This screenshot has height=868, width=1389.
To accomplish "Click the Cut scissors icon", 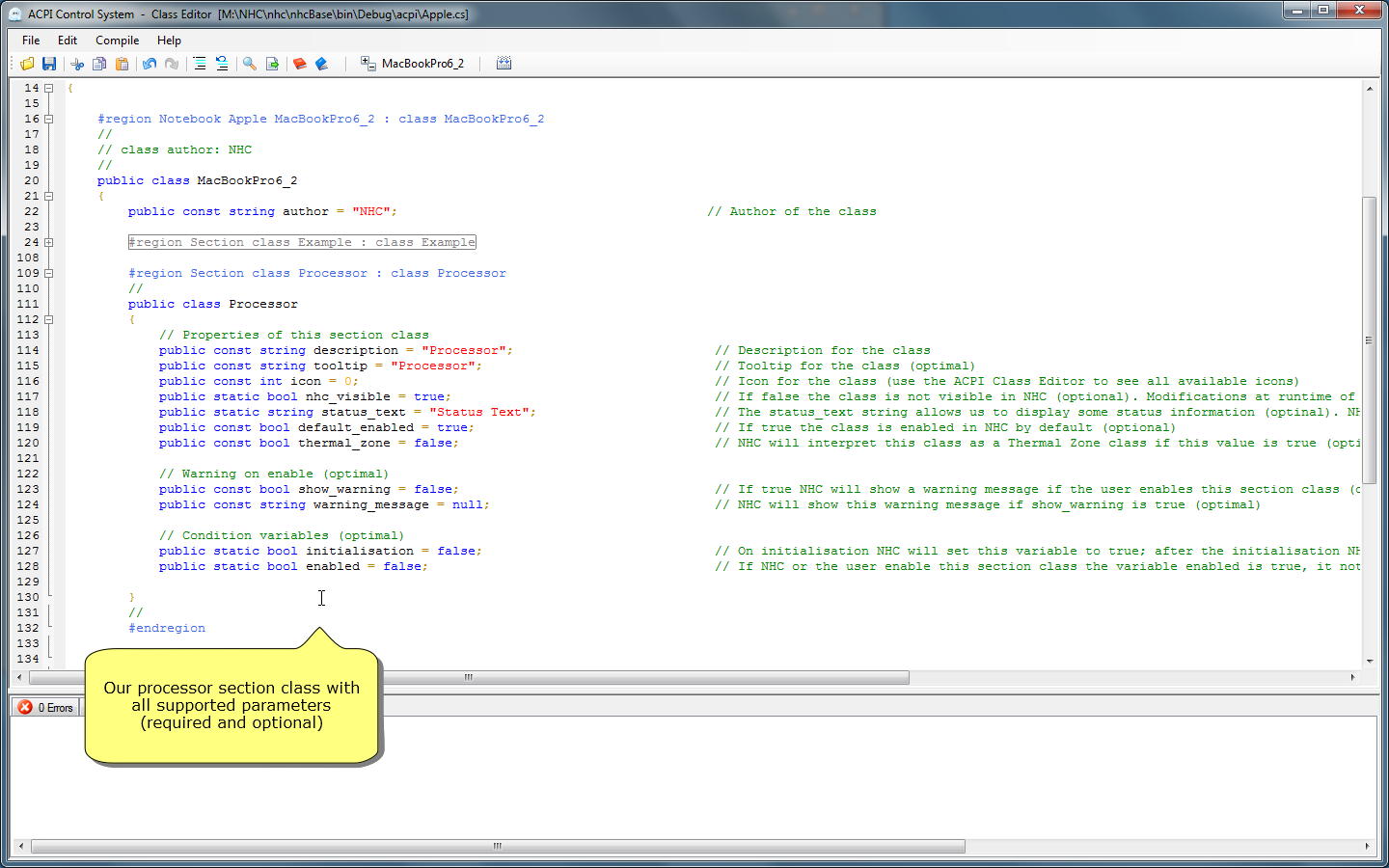I will tap(77, 64).
